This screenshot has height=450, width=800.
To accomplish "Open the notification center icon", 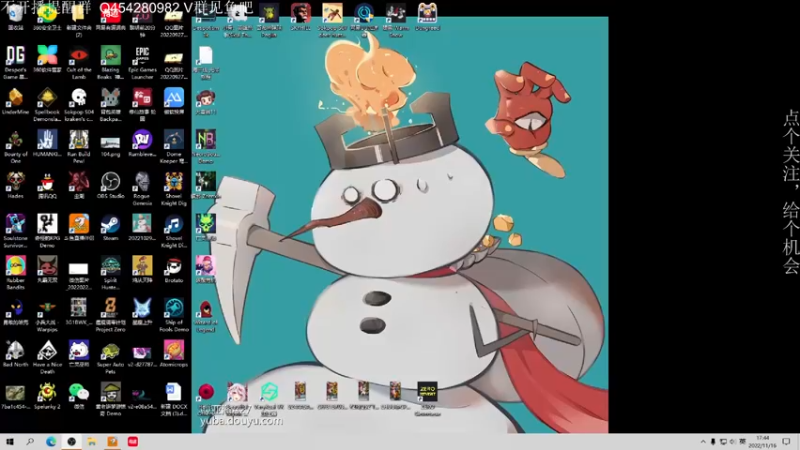I will 786,441.
